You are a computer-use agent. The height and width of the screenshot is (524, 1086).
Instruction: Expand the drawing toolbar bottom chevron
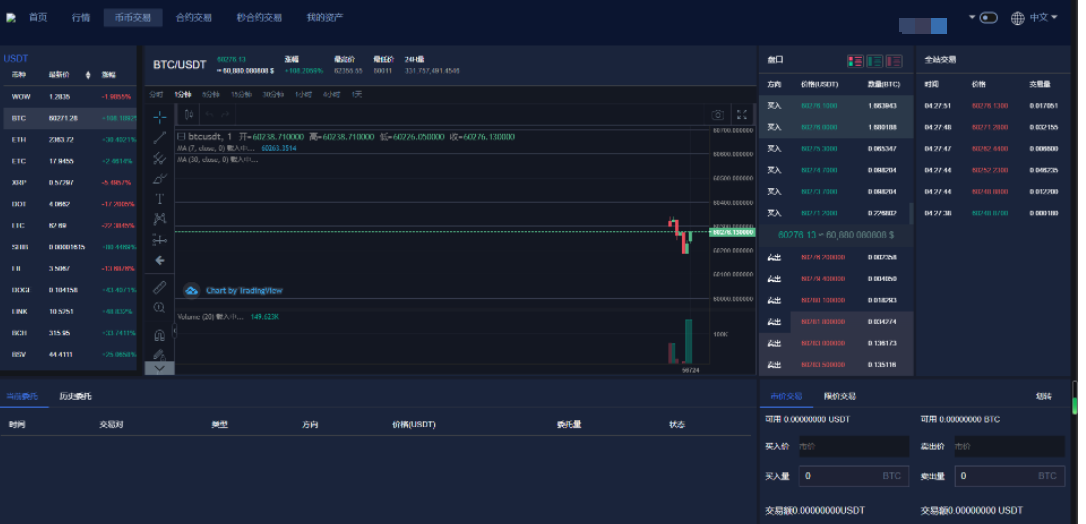pyautogui.click(x=159, y=368)
